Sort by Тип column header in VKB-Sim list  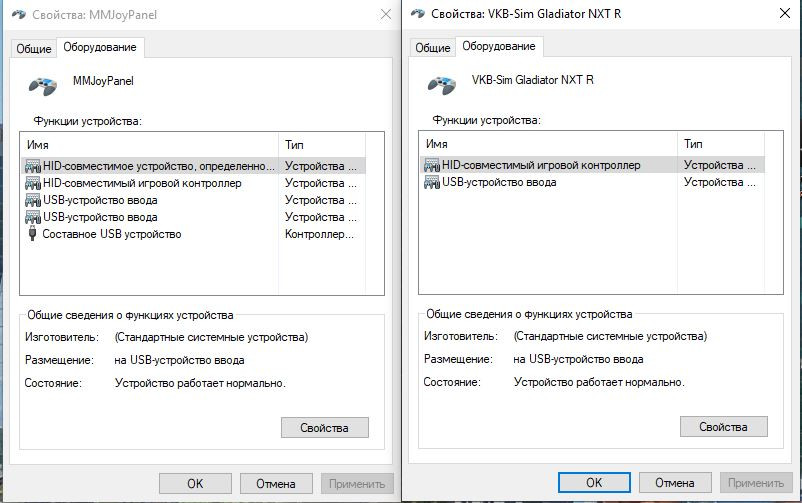pyautogui.click(x=721, y=144)
